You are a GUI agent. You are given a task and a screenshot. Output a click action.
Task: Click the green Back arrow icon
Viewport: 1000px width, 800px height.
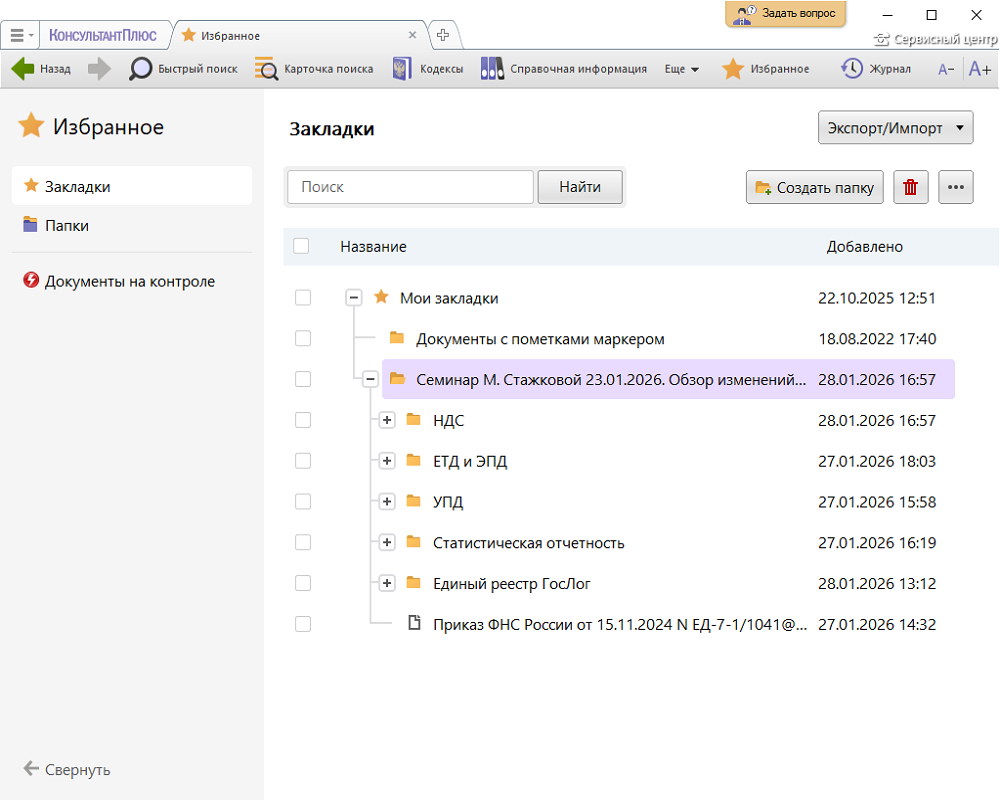point(23,69)
